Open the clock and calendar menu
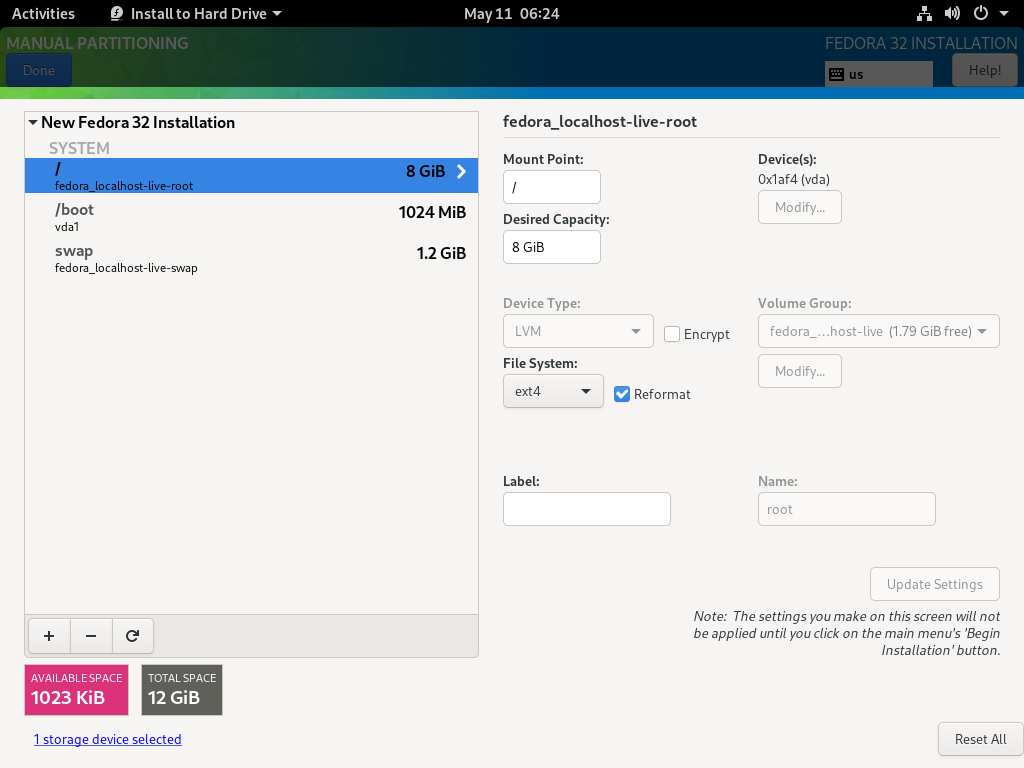 tap(511, 14)
